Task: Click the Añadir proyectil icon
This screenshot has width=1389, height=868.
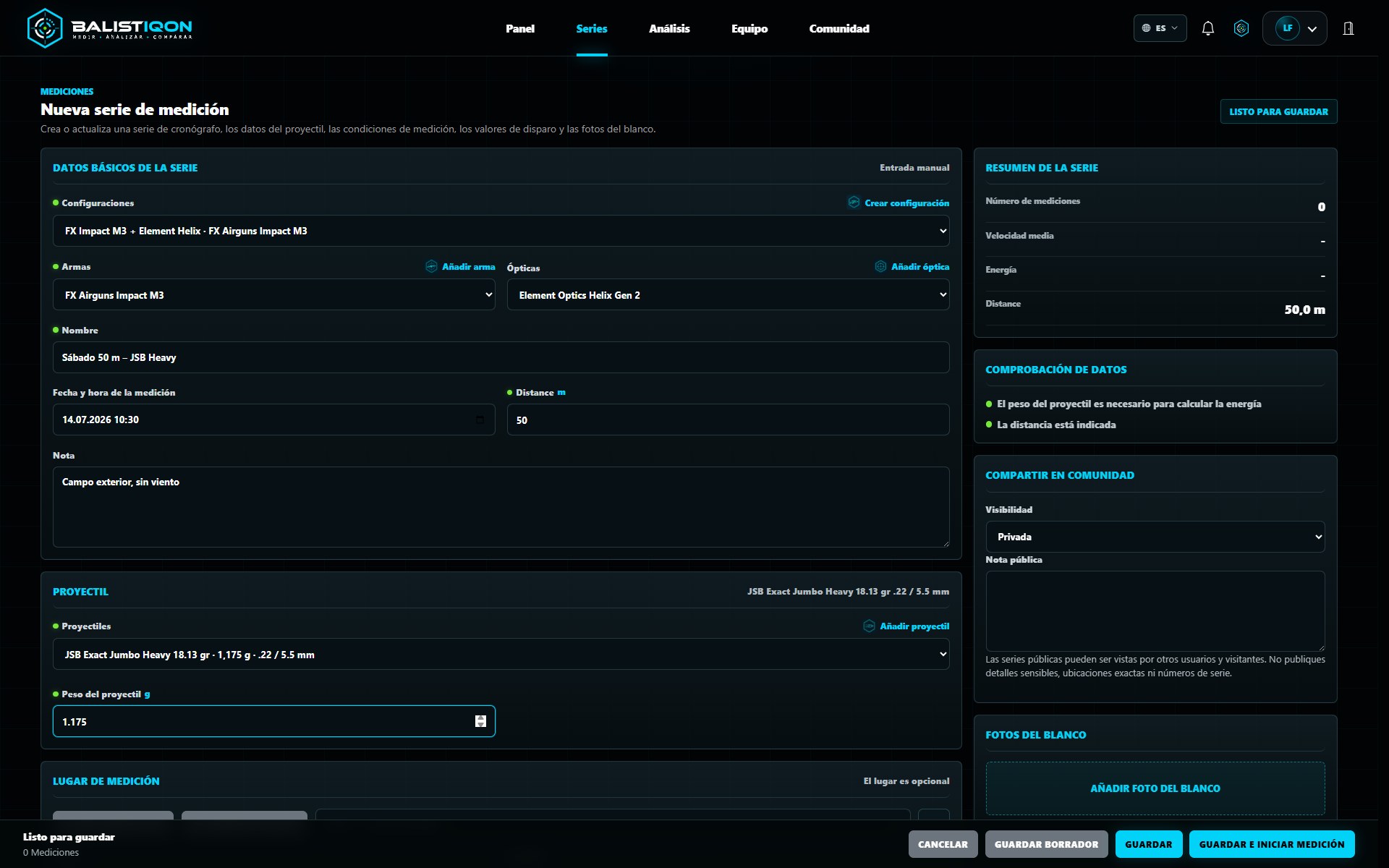Action: pos(869,626)
